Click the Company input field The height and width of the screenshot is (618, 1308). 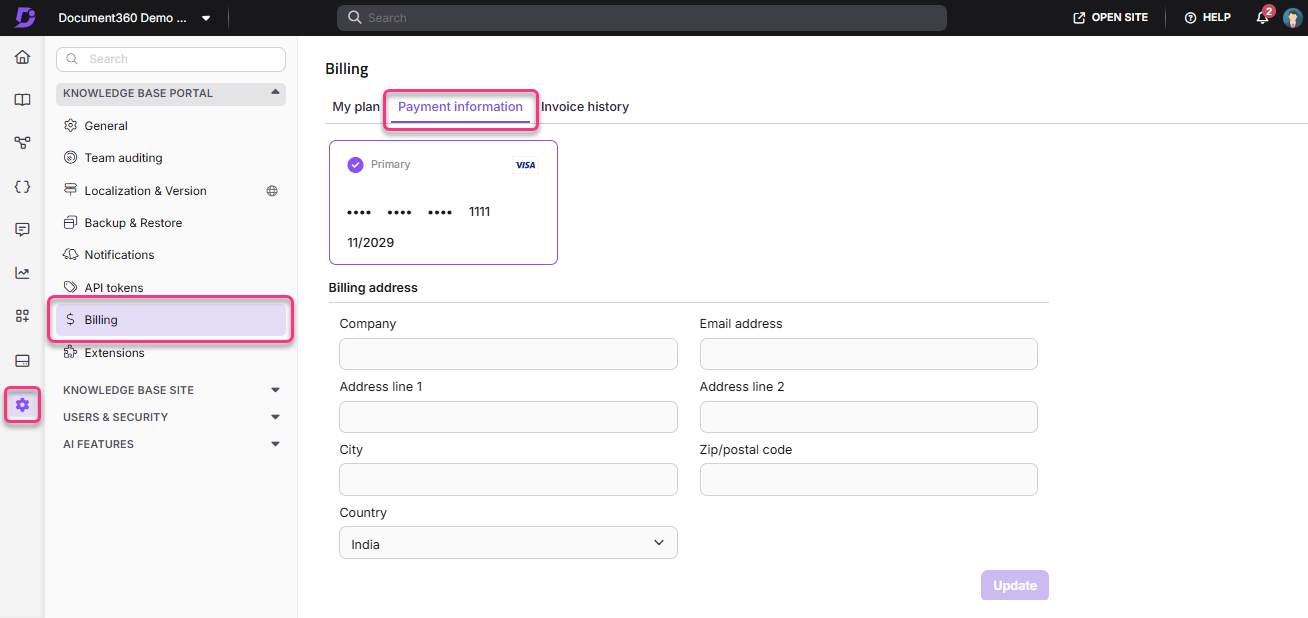pyautogui.click(x=508, y=354)
